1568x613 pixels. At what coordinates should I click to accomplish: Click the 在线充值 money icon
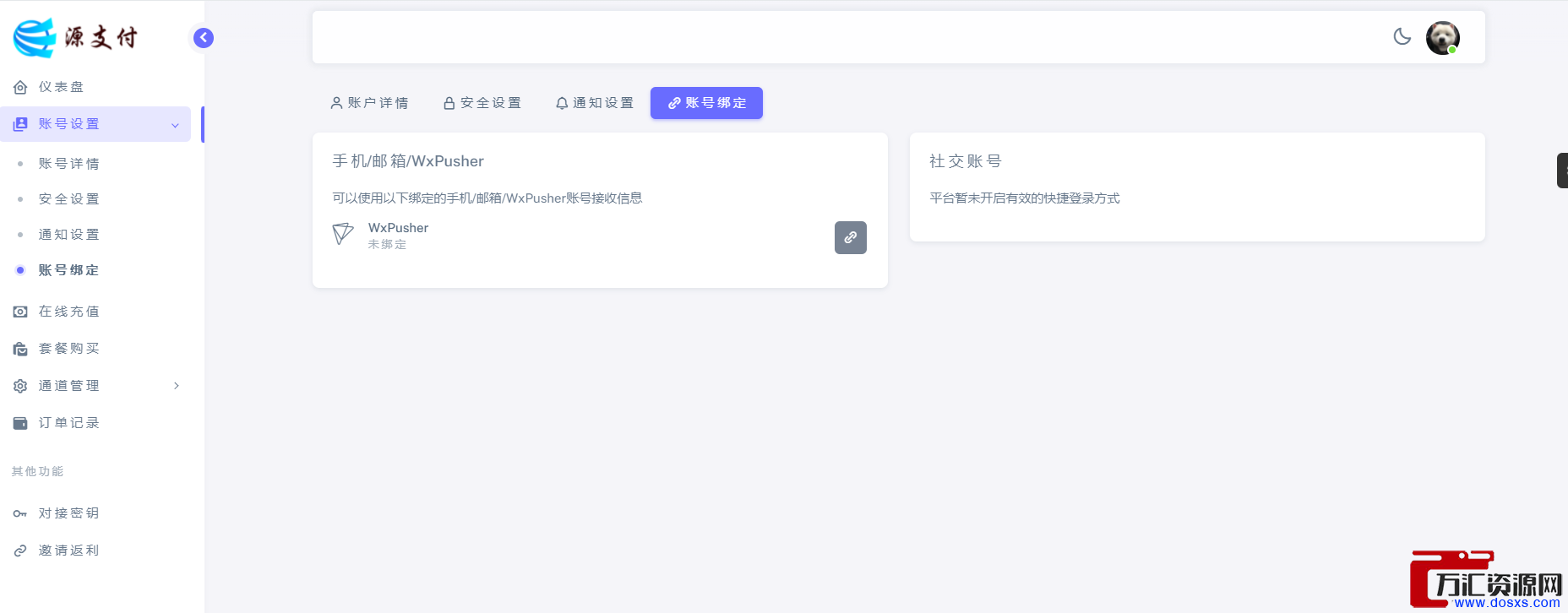pos(20,312)
